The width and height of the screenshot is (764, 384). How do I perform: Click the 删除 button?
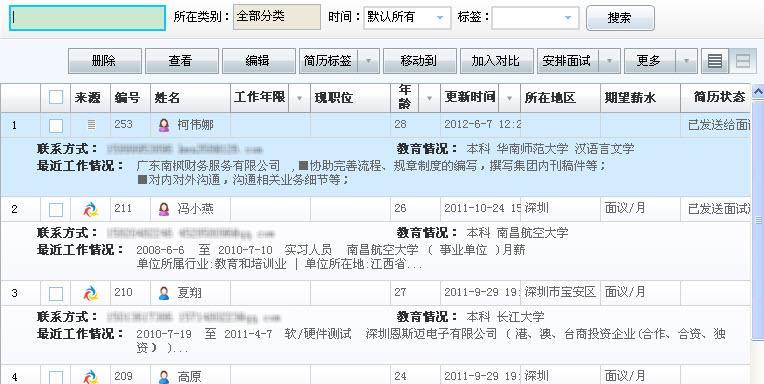pyautogui.click(x=105, y=61)
